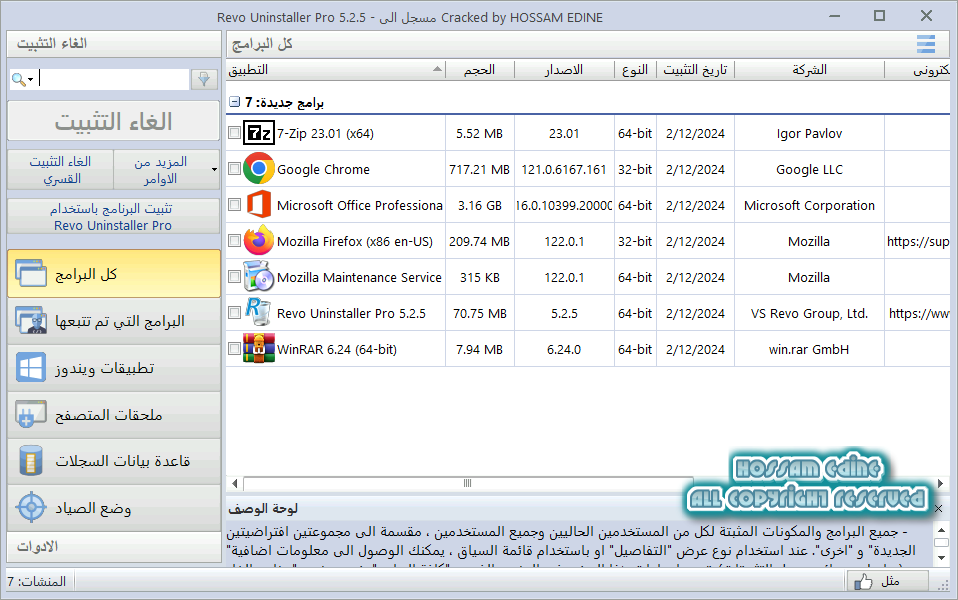Click horizontal scrollbar right arrow
The height and width of the screenshot is (600, 958).
[x=941, y=483]
